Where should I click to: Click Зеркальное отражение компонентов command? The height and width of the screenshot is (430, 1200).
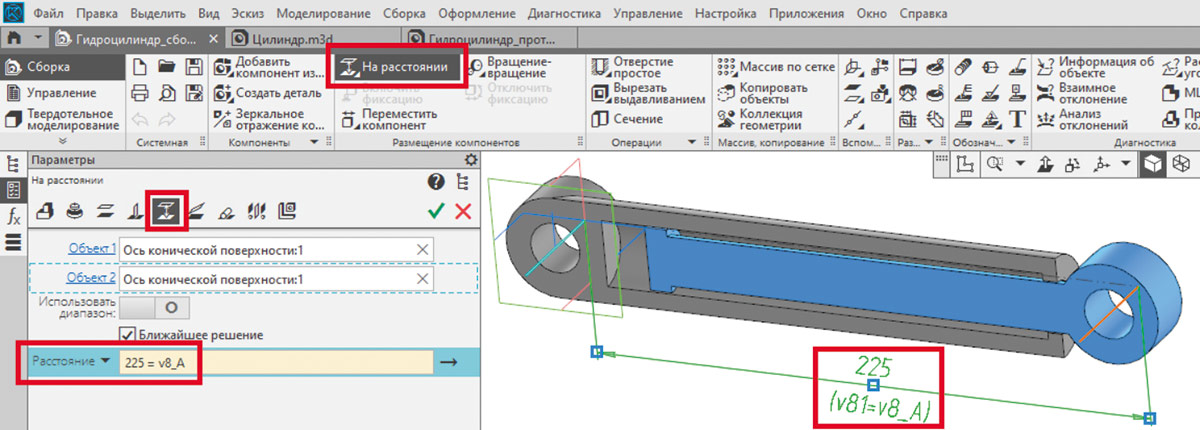270,119
